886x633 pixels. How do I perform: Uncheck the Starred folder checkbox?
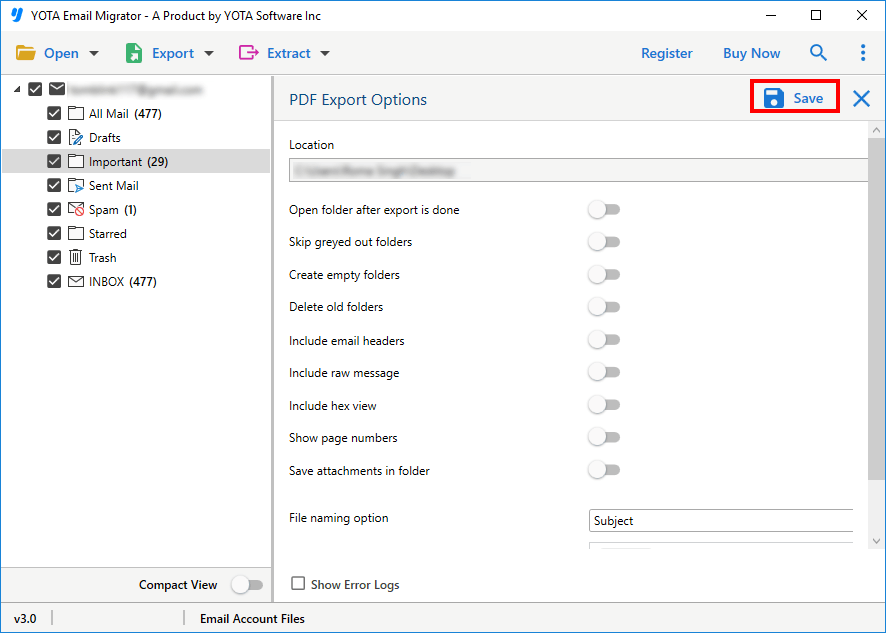coord(54,233)
